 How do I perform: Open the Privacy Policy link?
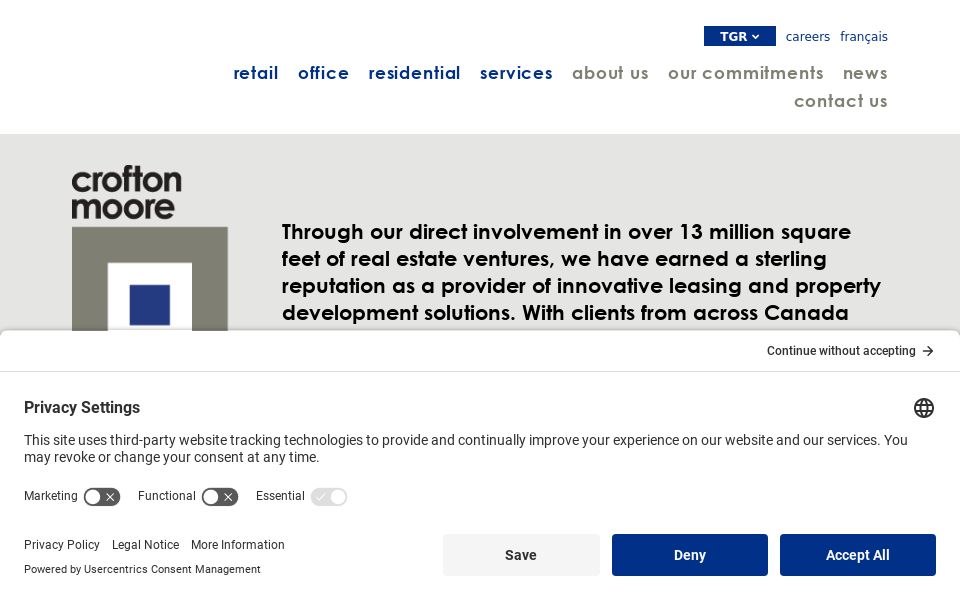62,545
